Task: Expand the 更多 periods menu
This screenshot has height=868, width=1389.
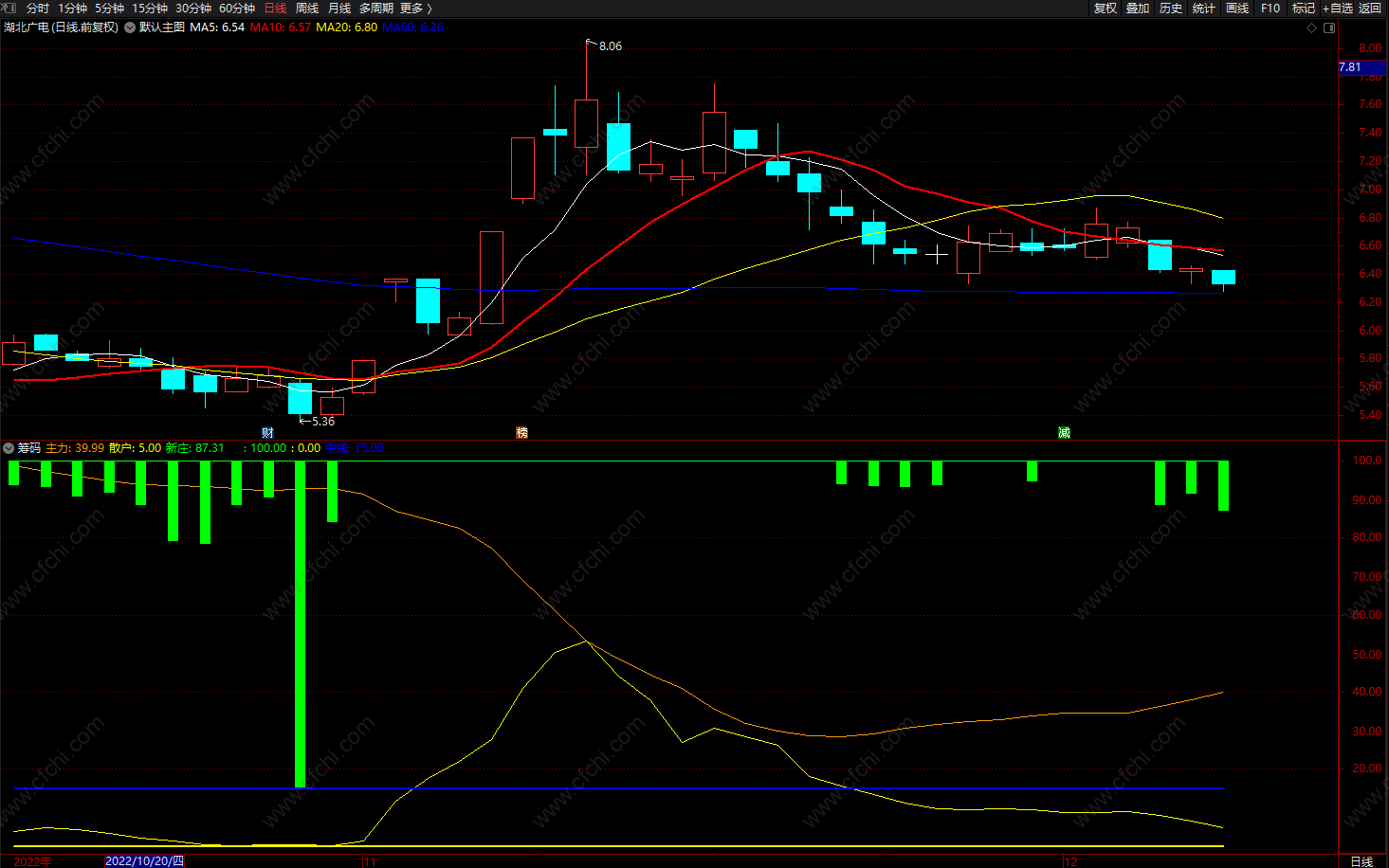Action: [x=415, y=9]
